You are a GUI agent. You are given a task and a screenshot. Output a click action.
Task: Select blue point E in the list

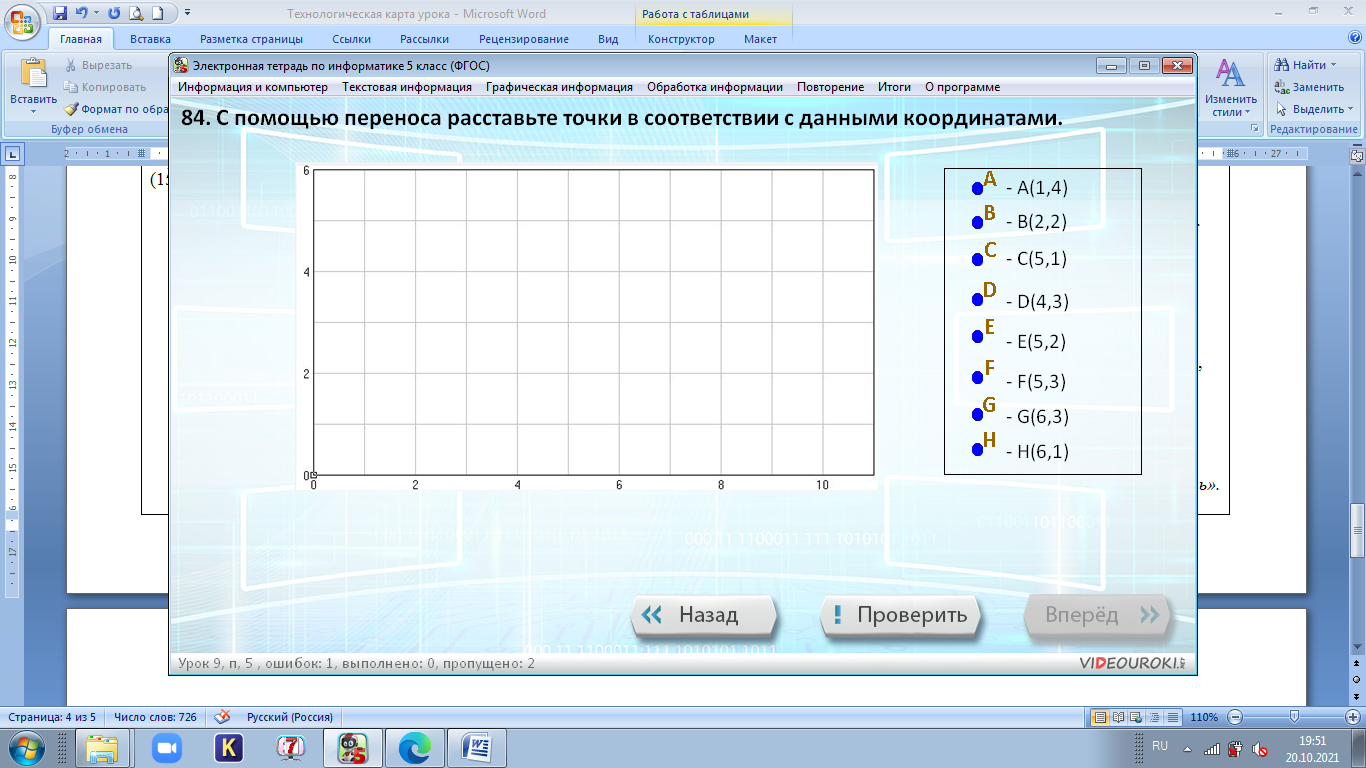978,337
